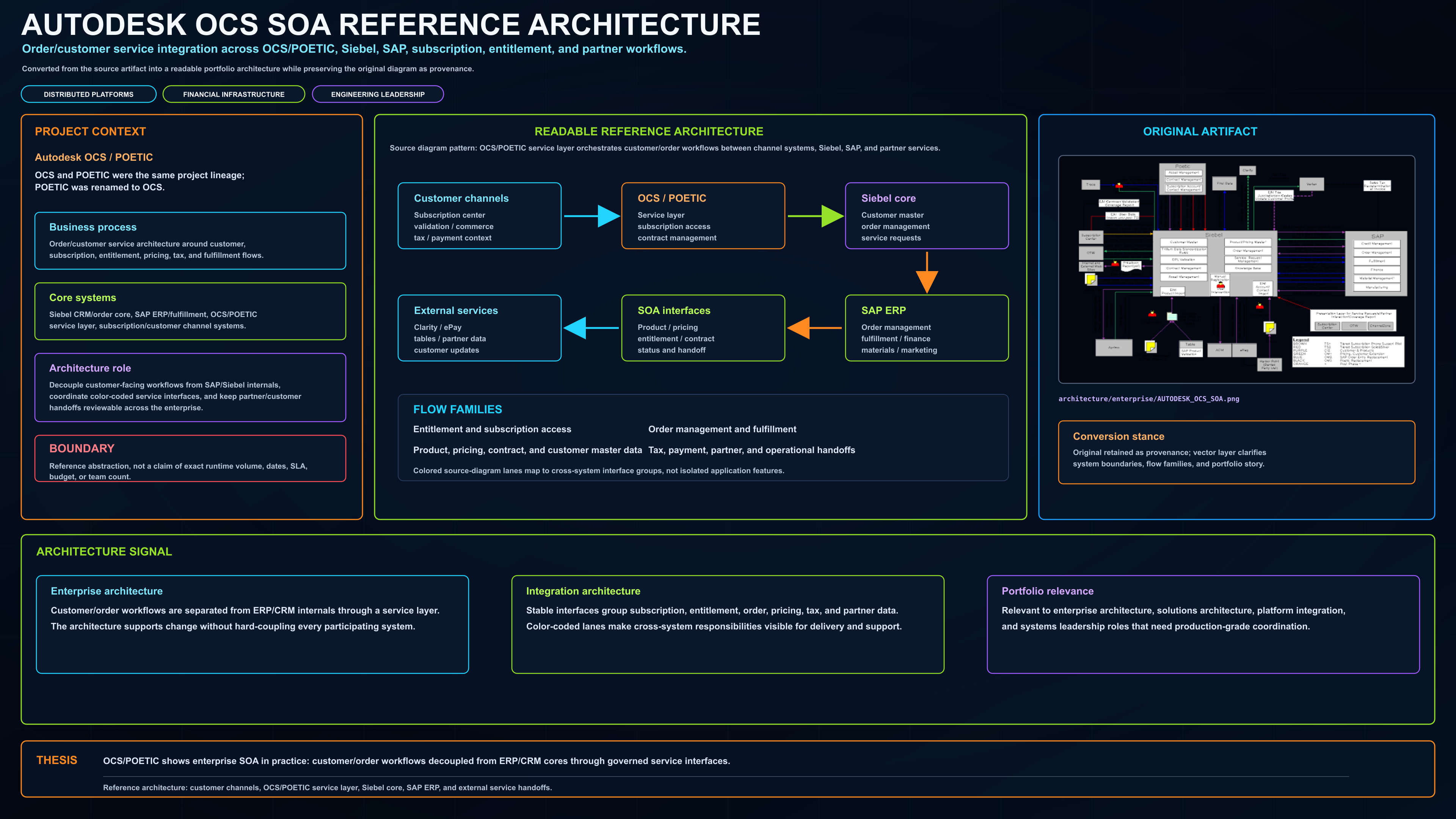
Task: Select the 'SAP ERP' box title
Action: click(x=883, y=311)
